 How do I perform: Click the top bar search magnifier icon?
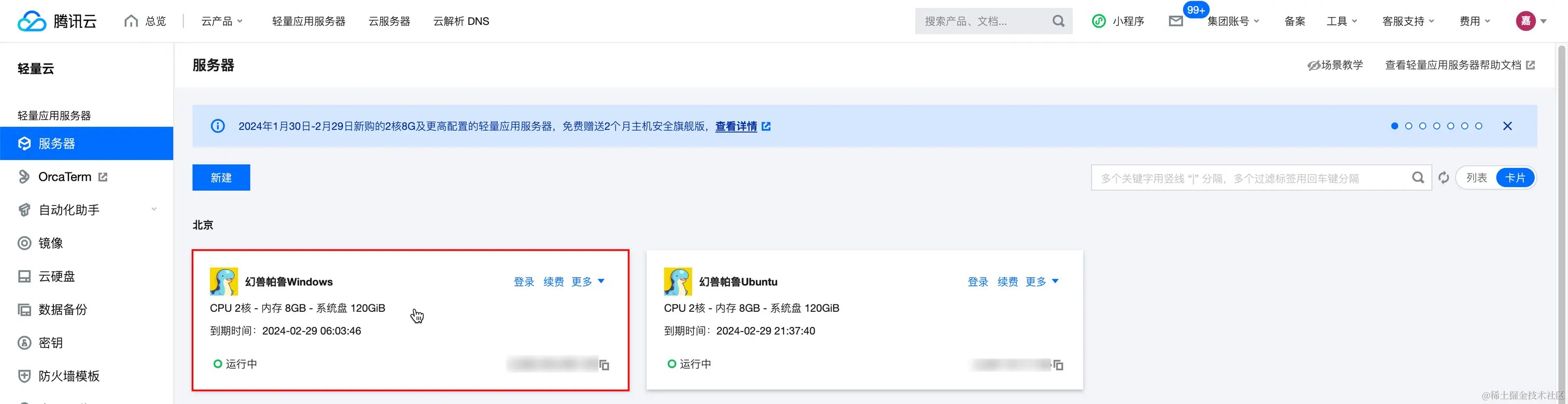pyautogui.click(x=1058, y=21)
